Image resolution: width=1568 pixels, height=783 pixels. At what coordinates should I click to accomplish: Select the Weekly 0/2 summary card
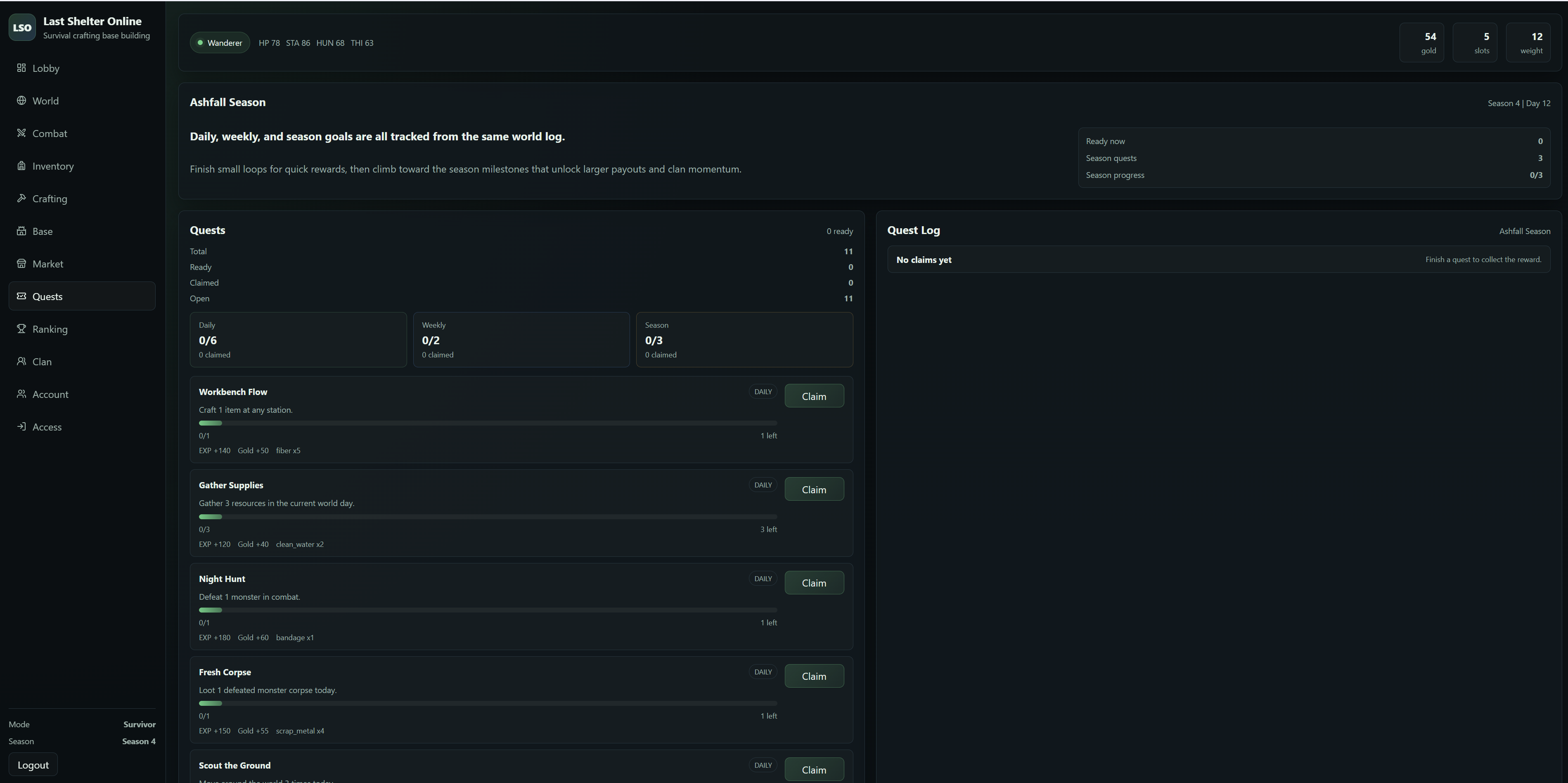522,339
